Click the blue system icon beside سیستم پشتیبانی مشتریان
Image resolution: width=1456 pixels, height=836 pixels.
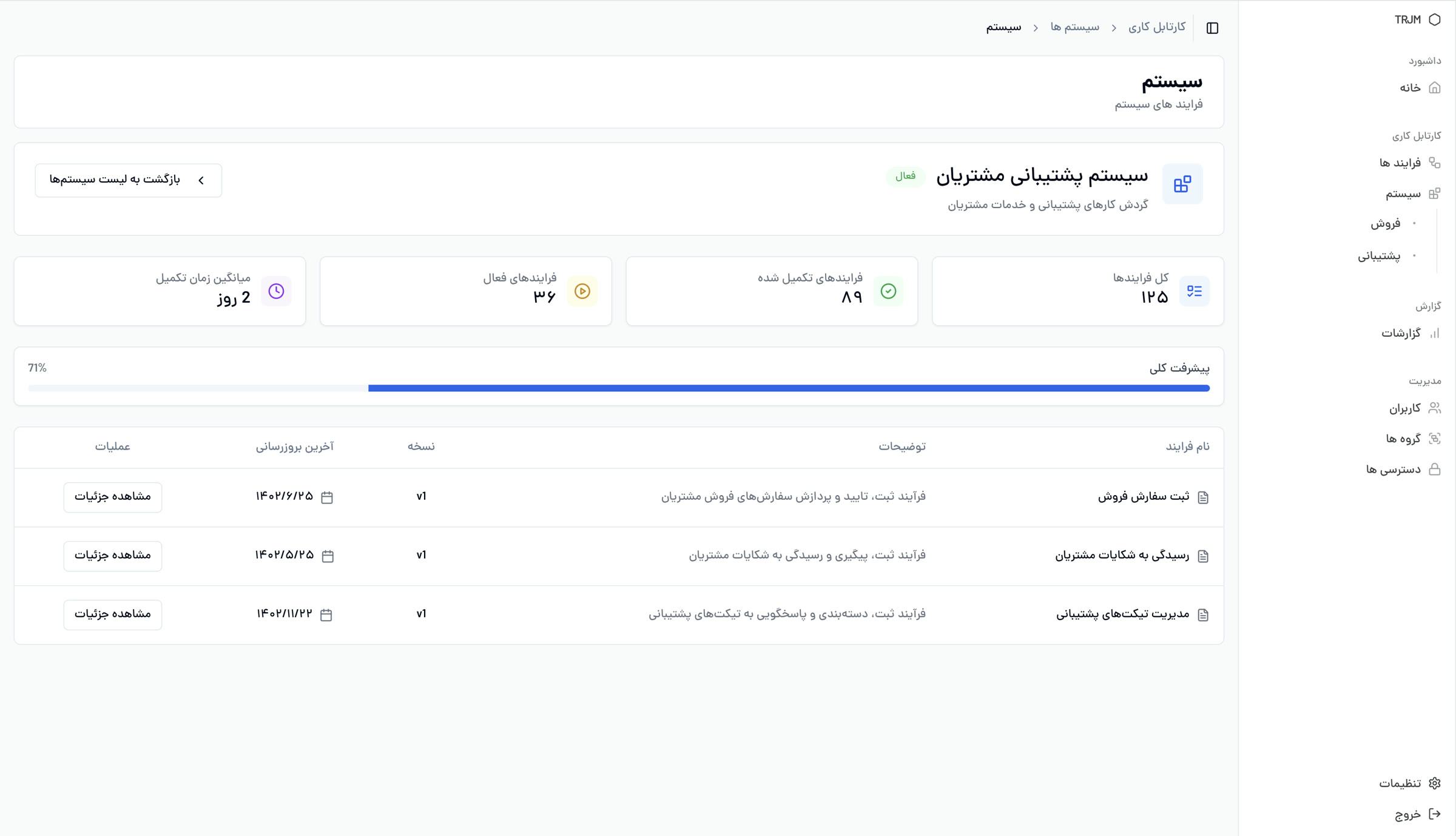[x=1182, y=184]
